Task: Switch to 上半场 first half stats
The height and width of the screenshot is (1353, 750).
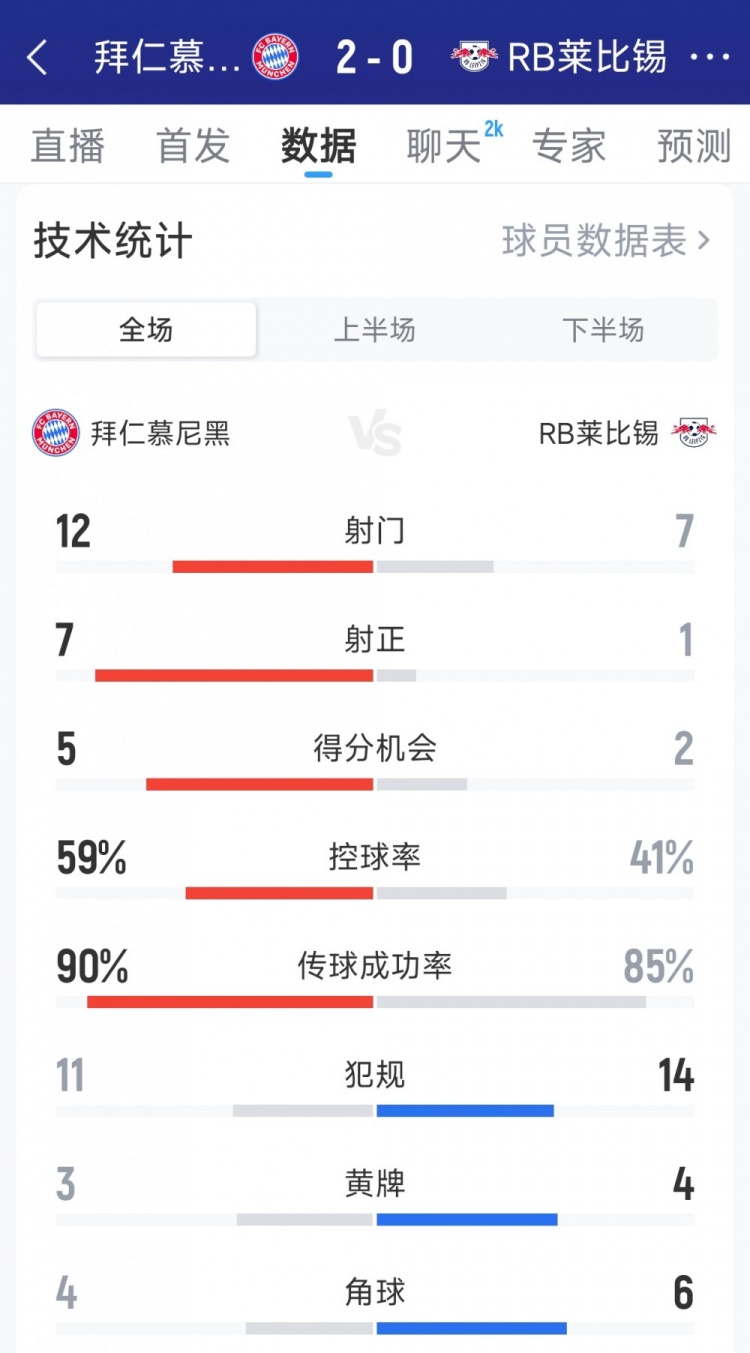Action: point(374,330)
